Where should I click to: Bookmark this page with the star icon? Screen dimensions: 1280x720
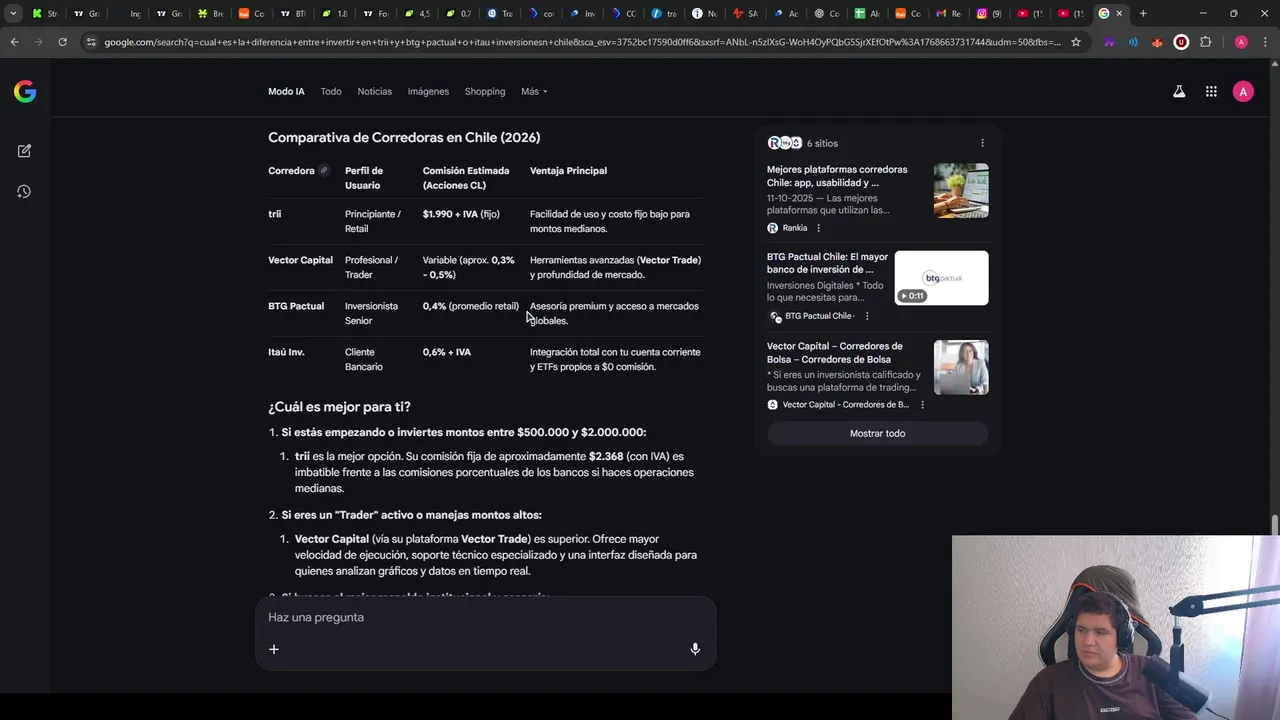[x=1076, y=42]
